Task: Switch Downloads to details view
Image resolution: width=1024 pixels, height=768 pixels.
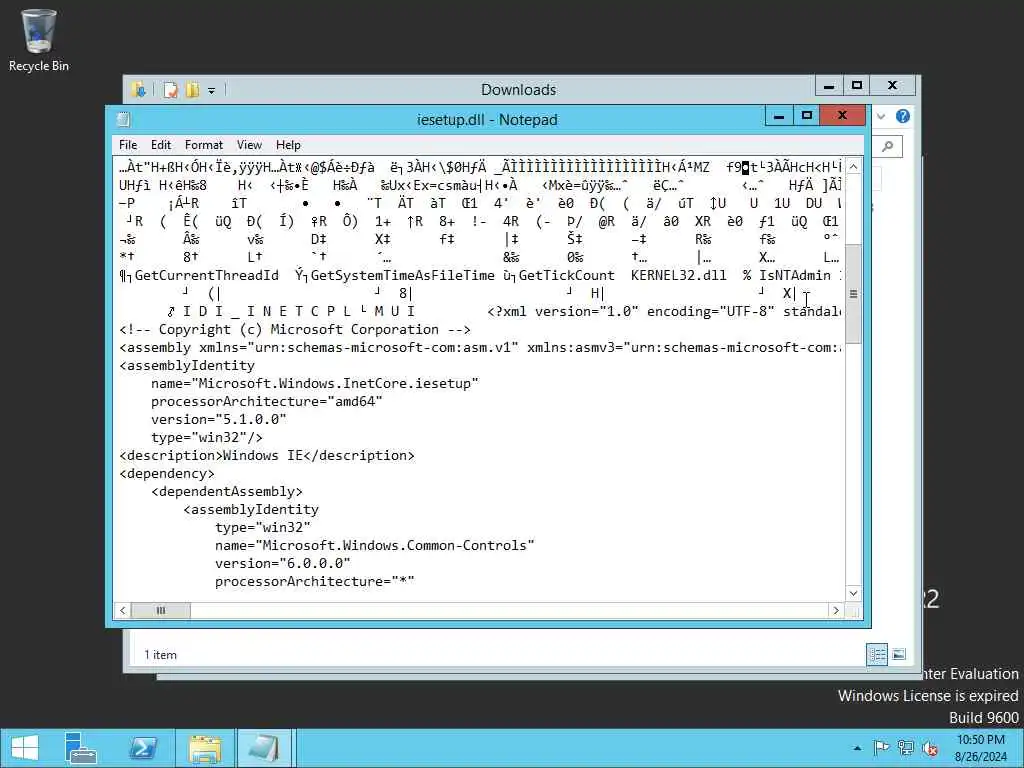Action: tap(877, 654)
